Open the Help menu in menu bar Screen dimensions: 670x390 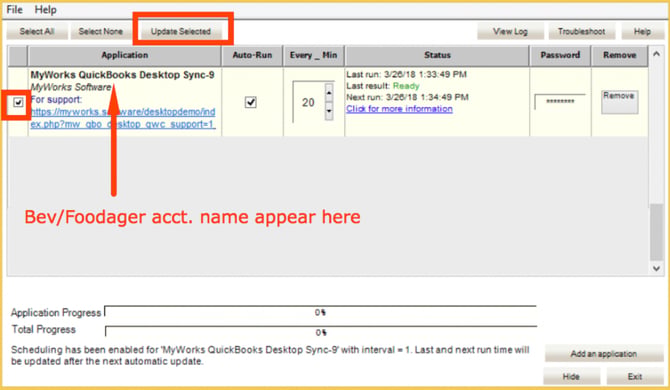point(45,9)
